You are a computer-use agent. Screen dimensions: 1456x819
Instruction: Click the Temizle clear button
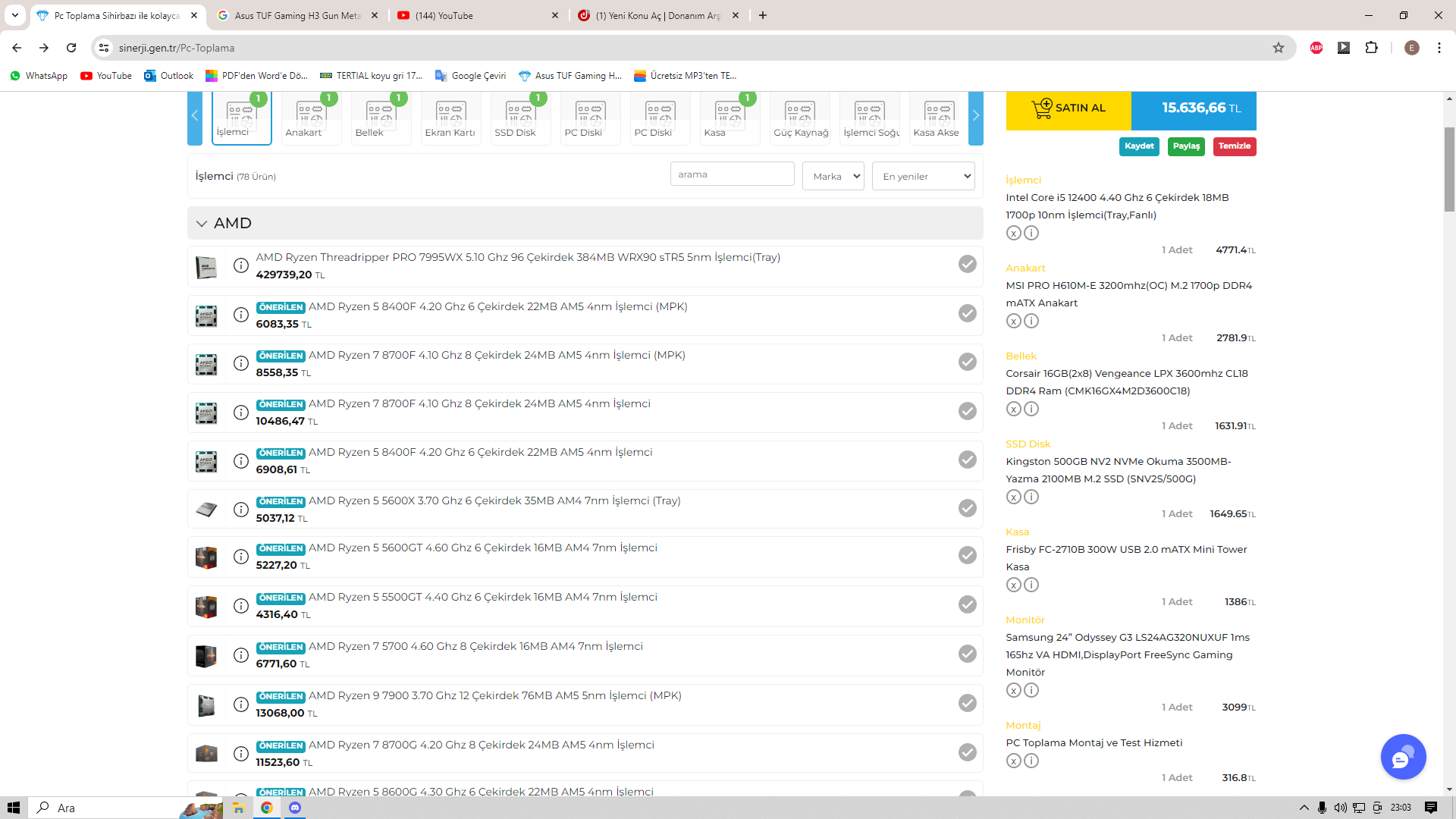pos(1235,146)
